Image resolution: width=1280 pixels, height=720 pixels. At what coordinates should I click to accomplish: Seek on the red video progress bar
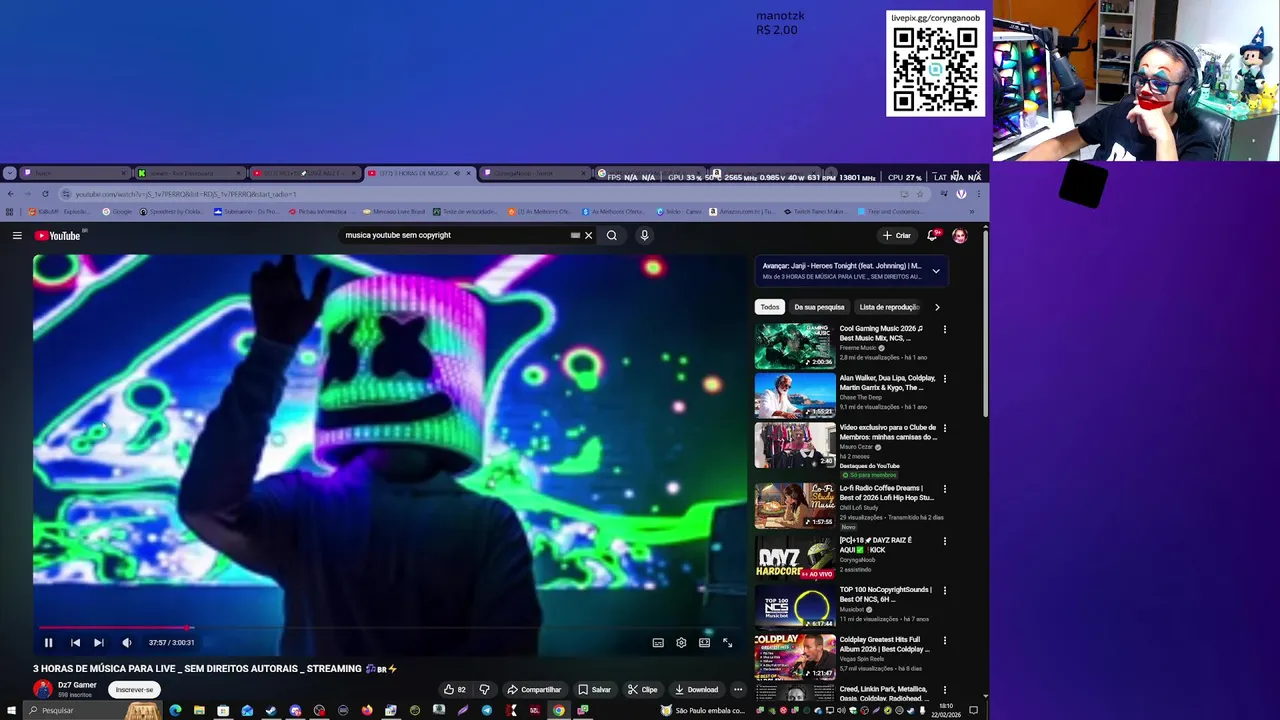[x=390, y=628]
